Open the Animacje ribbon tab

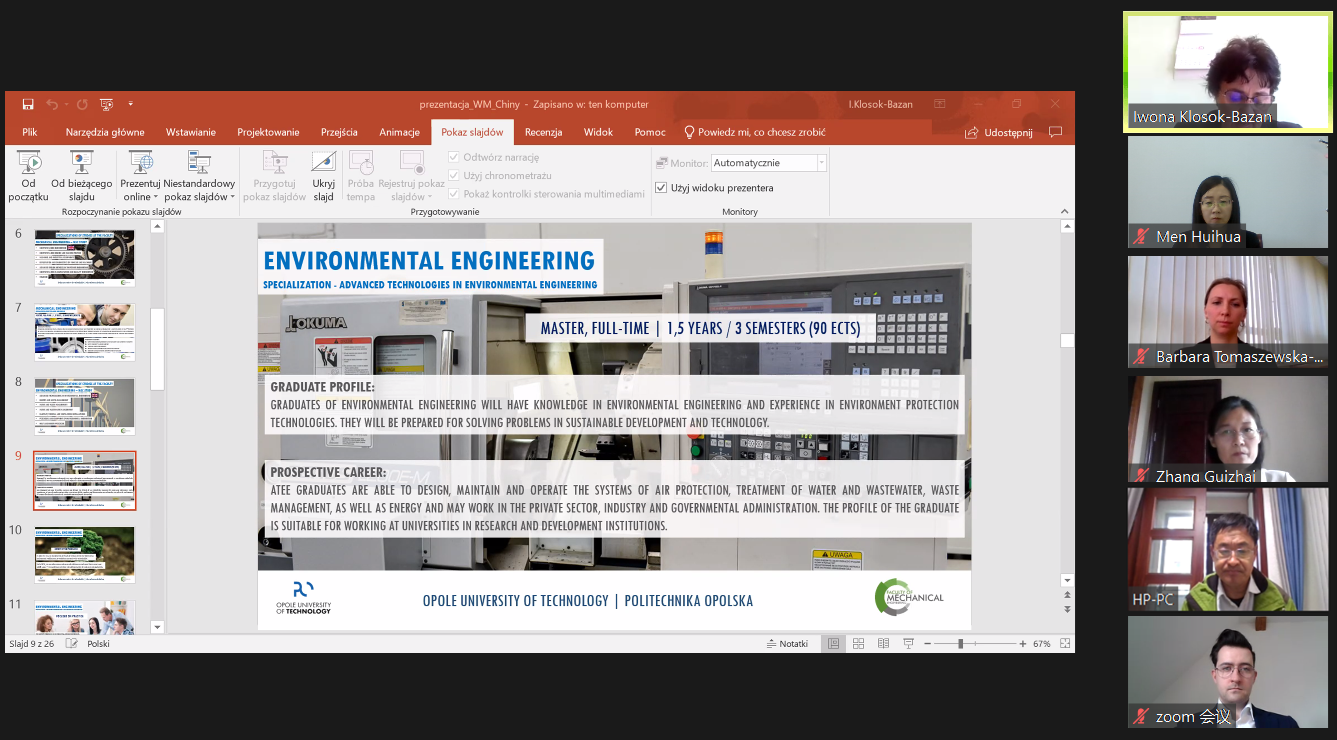click(399, 132)
